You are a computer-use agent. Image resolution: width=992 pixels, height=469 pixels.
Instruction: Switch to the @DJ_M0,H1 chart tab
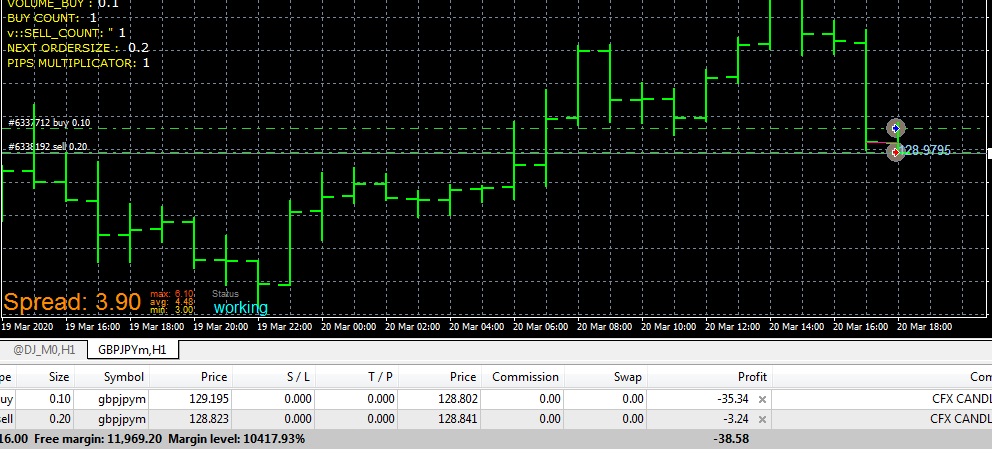pyautogui.click(x=44, y=349)
